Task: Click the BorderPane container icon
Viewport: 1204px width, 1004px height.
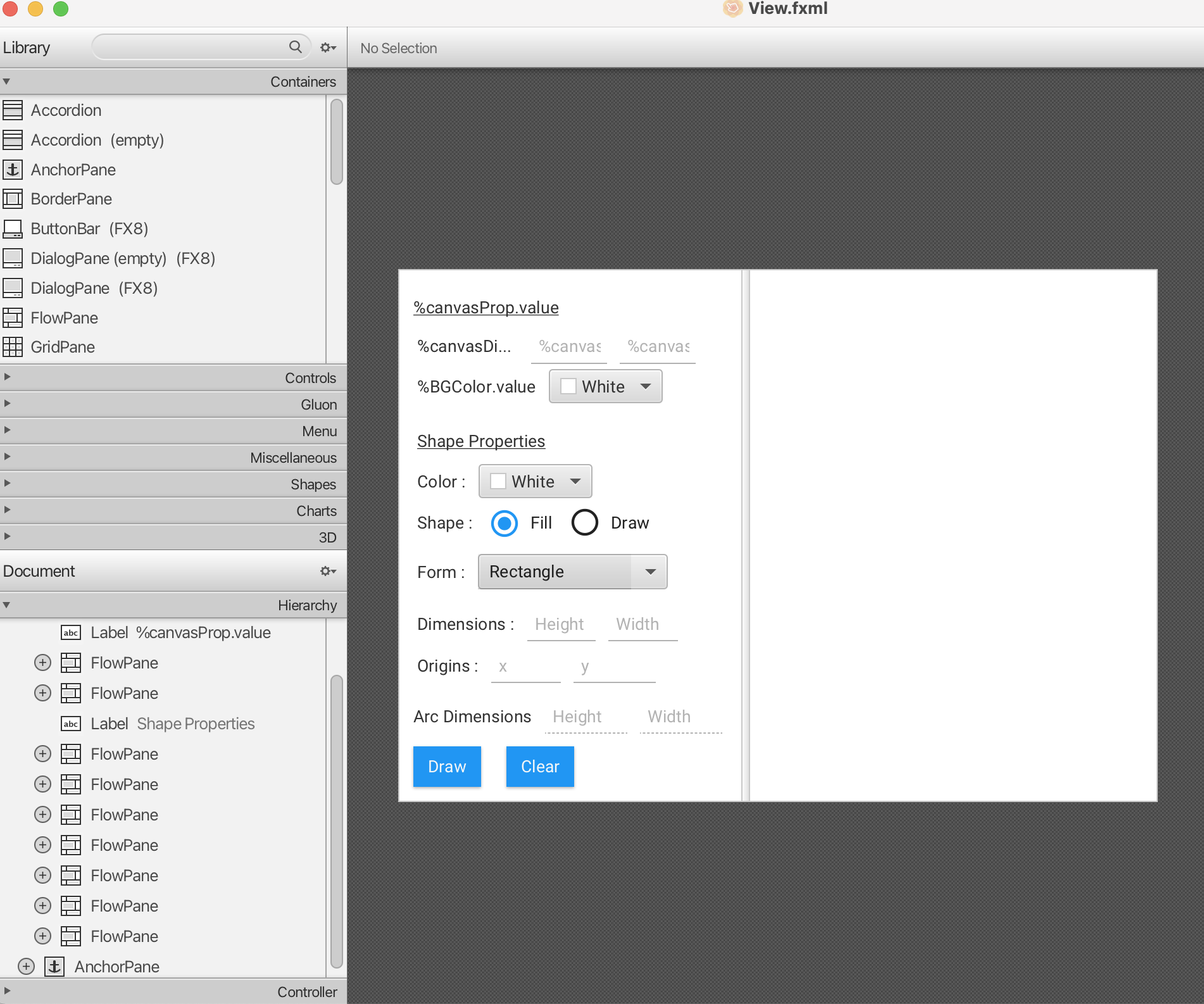Action: (13, 199)
